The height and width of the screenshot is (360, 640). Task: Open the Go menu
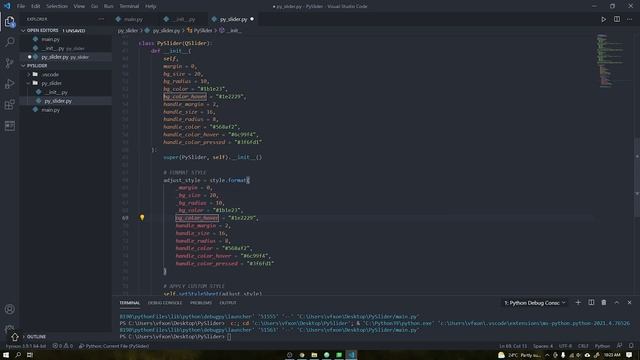click(94, 6)
